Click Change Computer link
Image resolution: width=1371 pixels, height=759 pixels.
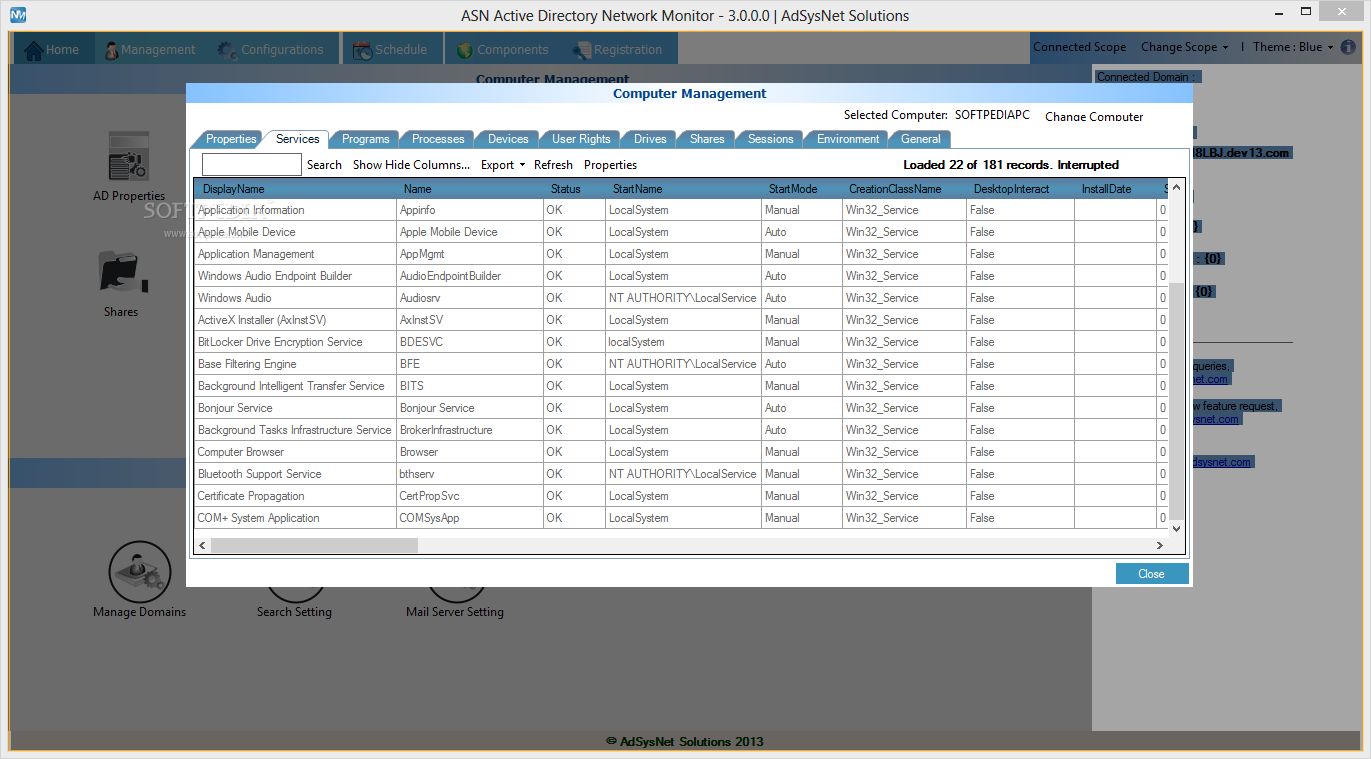[1094, 117]
